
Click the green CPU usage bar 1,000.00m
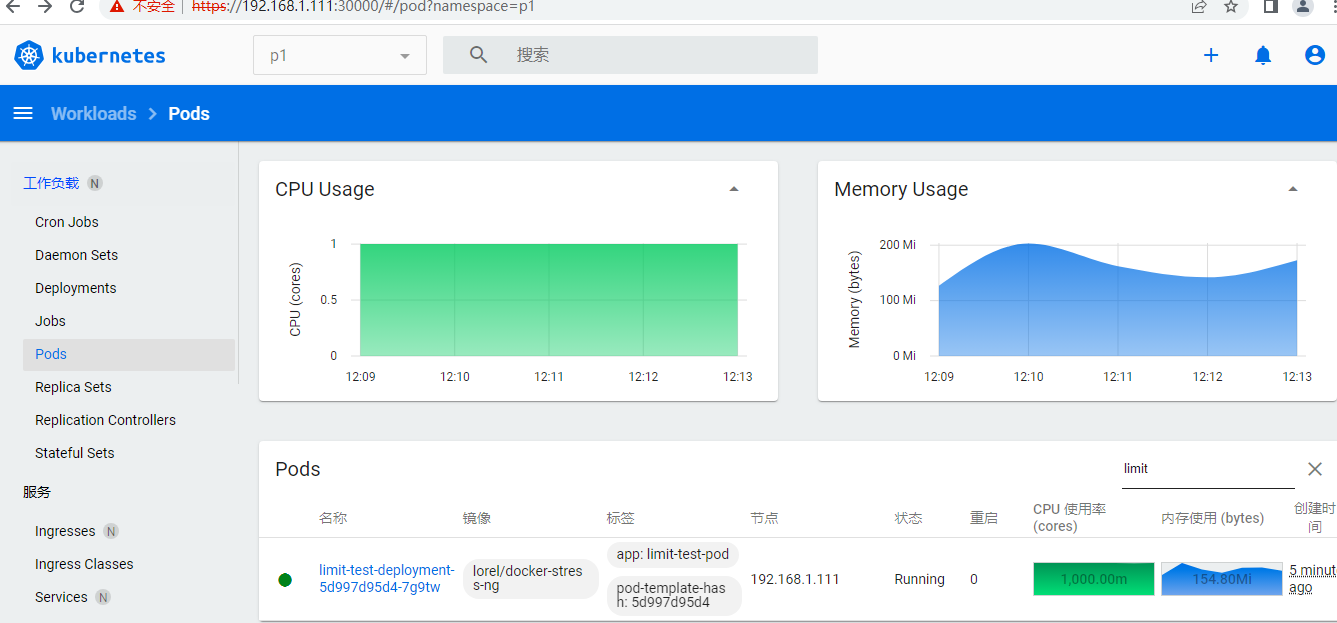(x=1093, y=579)
